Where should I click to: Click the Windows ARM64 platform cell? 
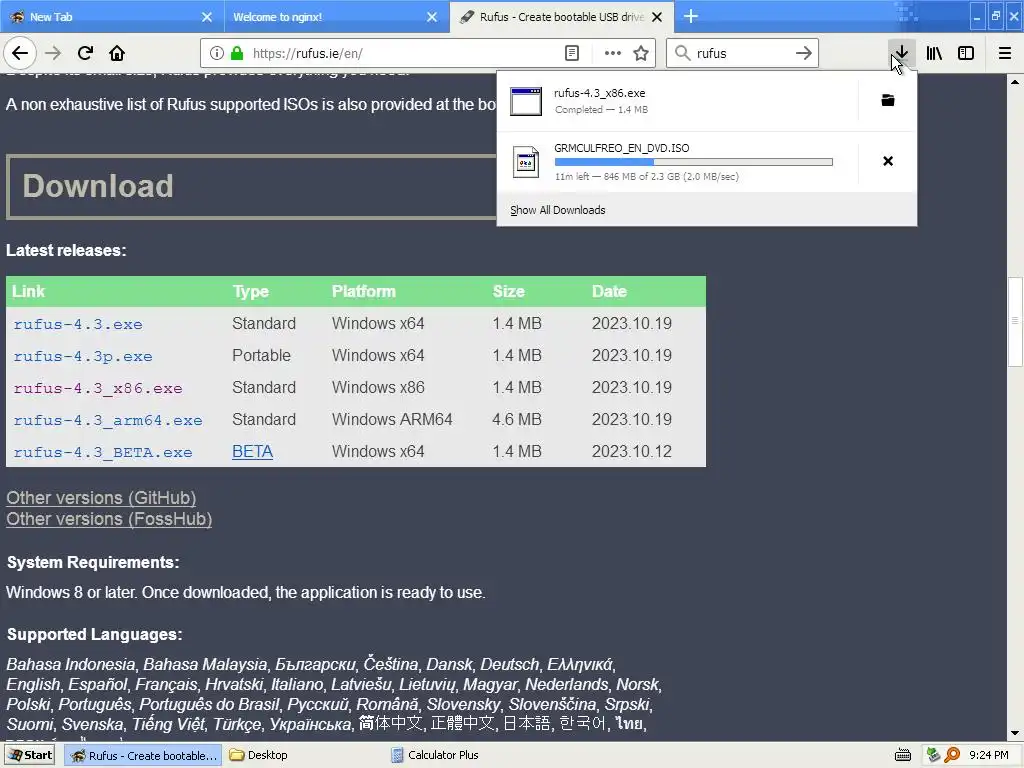click(392, 419)
